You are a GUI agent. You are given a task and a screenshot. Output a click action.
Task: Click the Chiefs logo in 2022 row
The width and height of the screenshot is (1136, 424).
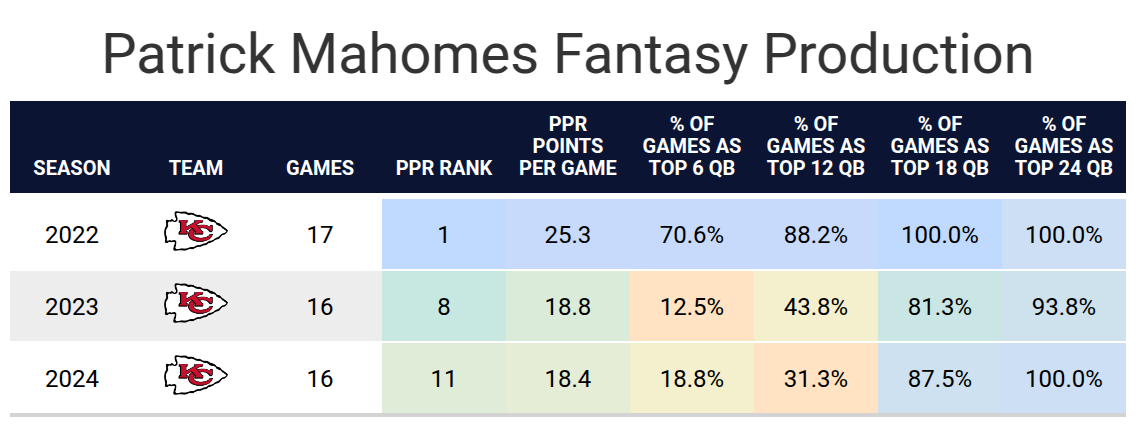(x=196, y=234)
